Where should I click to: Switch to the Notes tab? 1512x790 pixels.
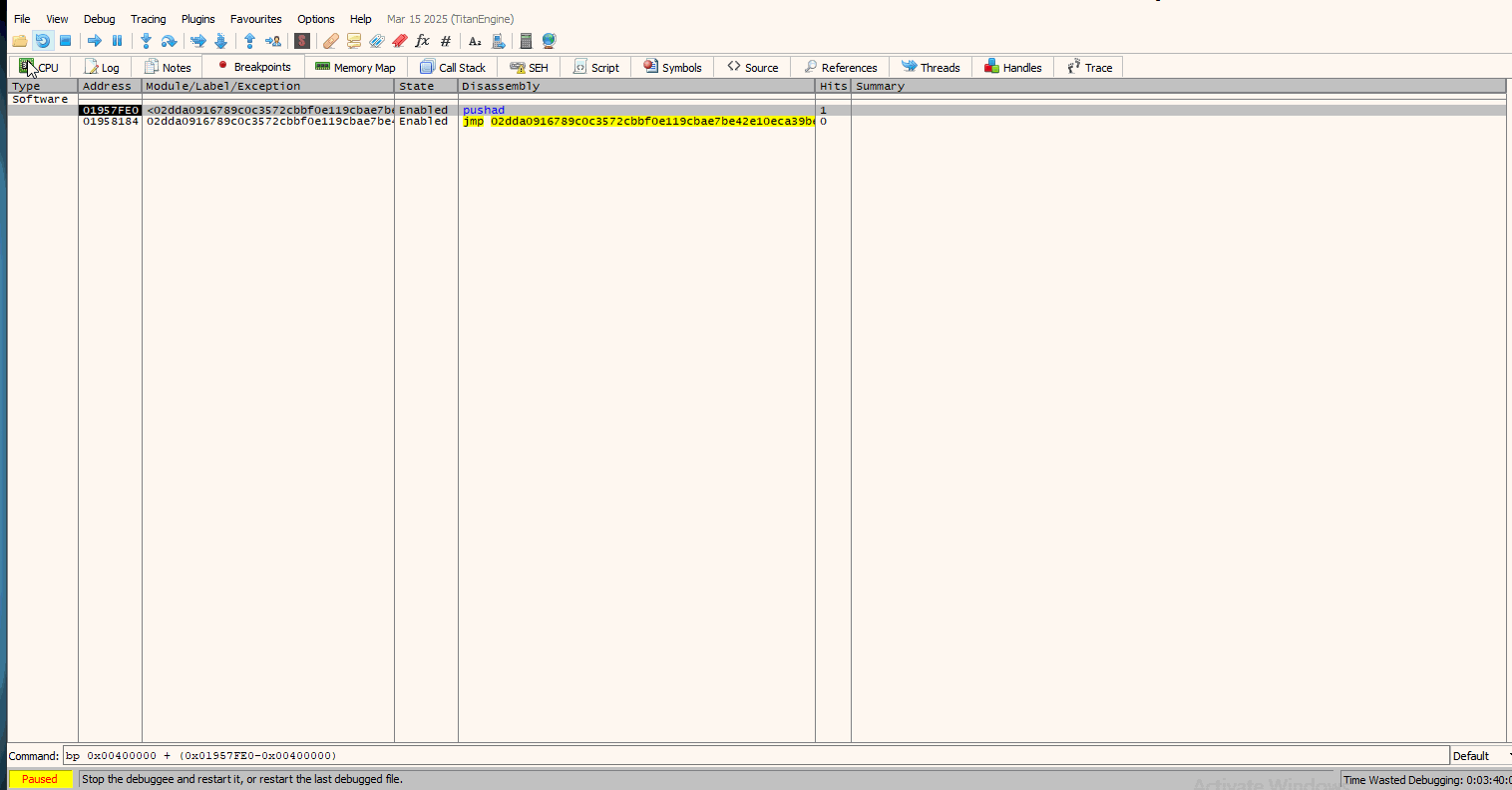pos(168,67)
